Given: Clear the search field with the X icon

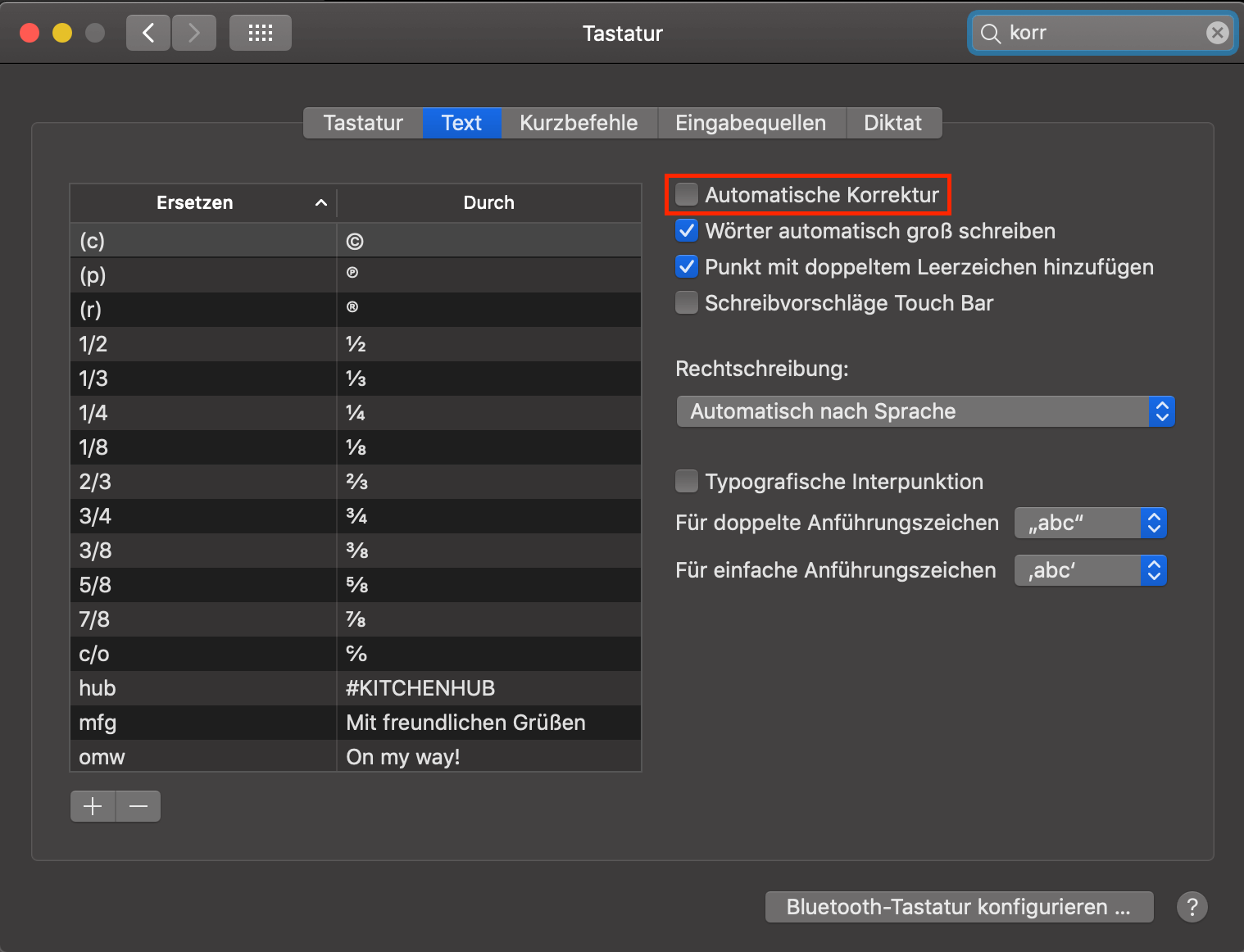Looking at the screenshot, I should click(1218, 33).
